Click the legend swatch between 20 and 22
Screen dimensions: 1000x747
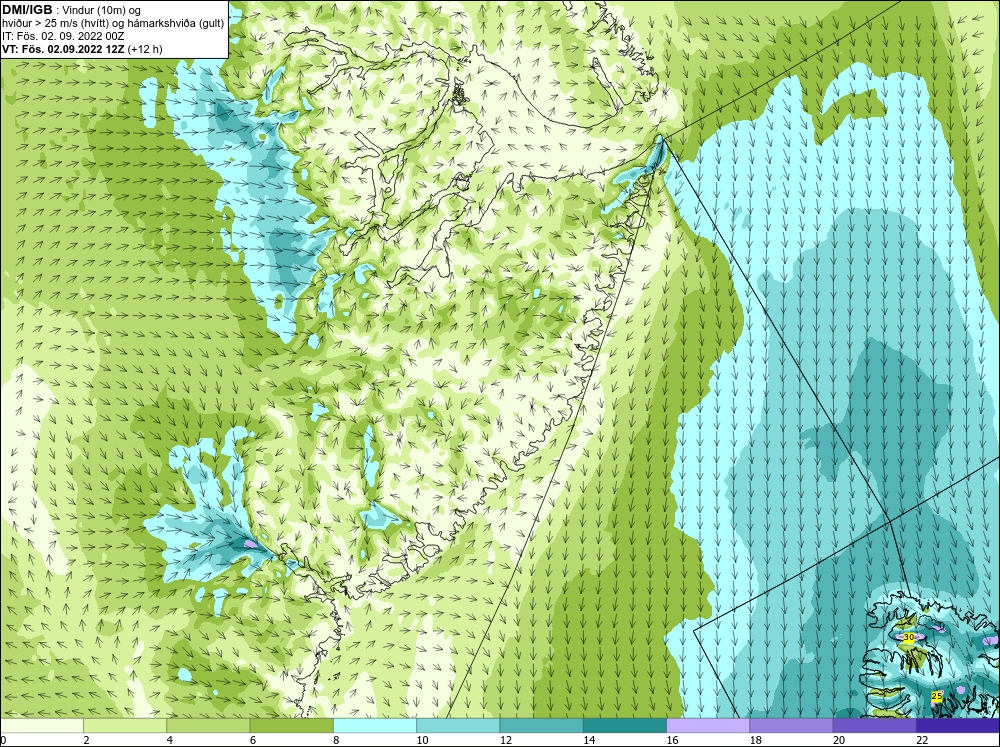(874, 725)
